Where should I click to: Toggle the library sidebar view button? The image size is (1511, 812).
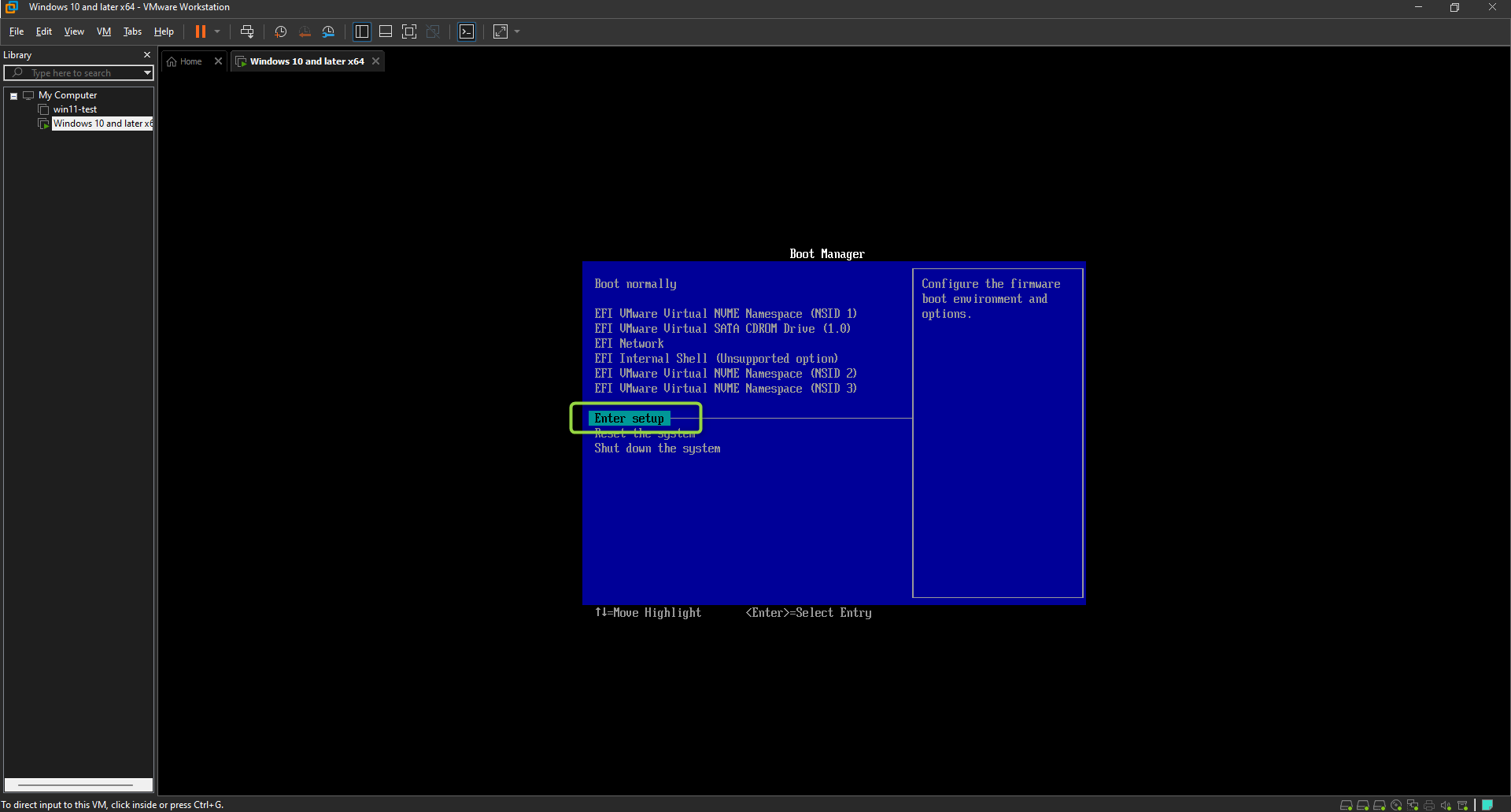[362, 31]
